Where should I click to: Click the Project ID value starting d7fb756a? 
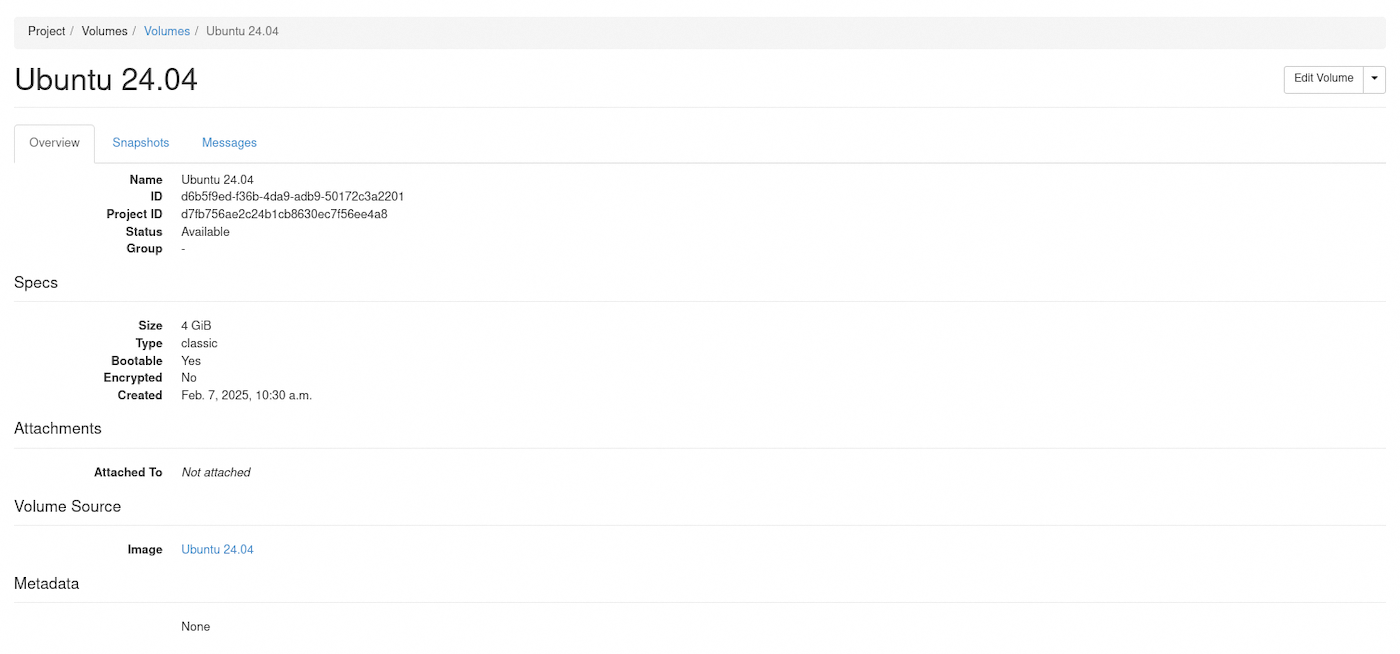point(284,214)
